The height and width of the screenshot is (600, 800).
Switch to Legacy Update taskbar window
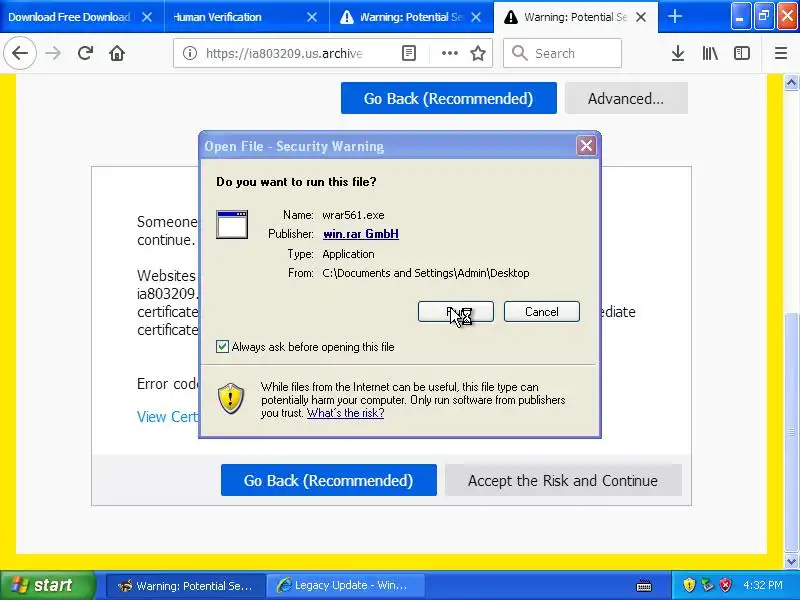[x=345, y=585]
